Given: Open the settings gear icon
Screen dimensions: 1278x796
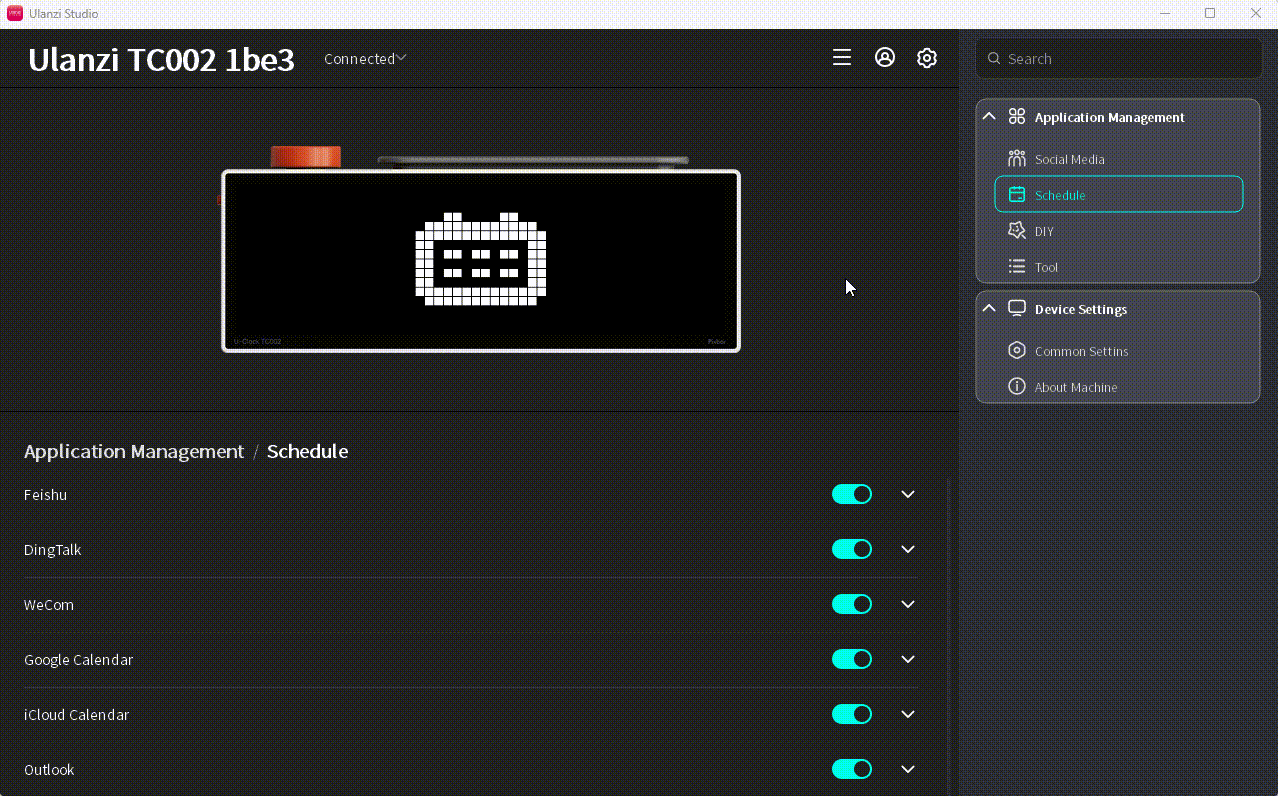Looking at the screenshot, I should click(x=927, y=58).
